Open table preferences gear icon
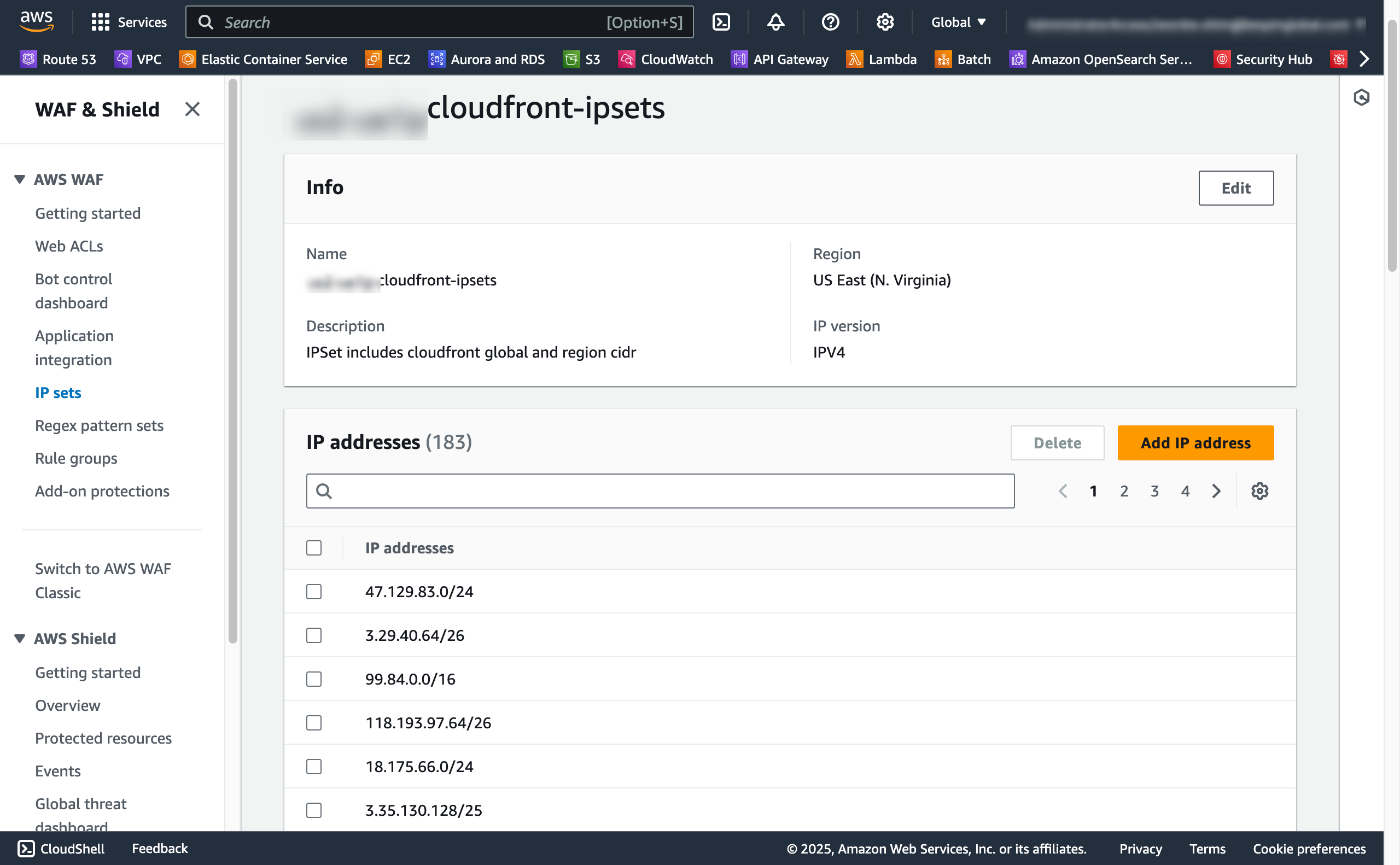The height and width of the screenshot is (865, 1400). (1259, 491)
